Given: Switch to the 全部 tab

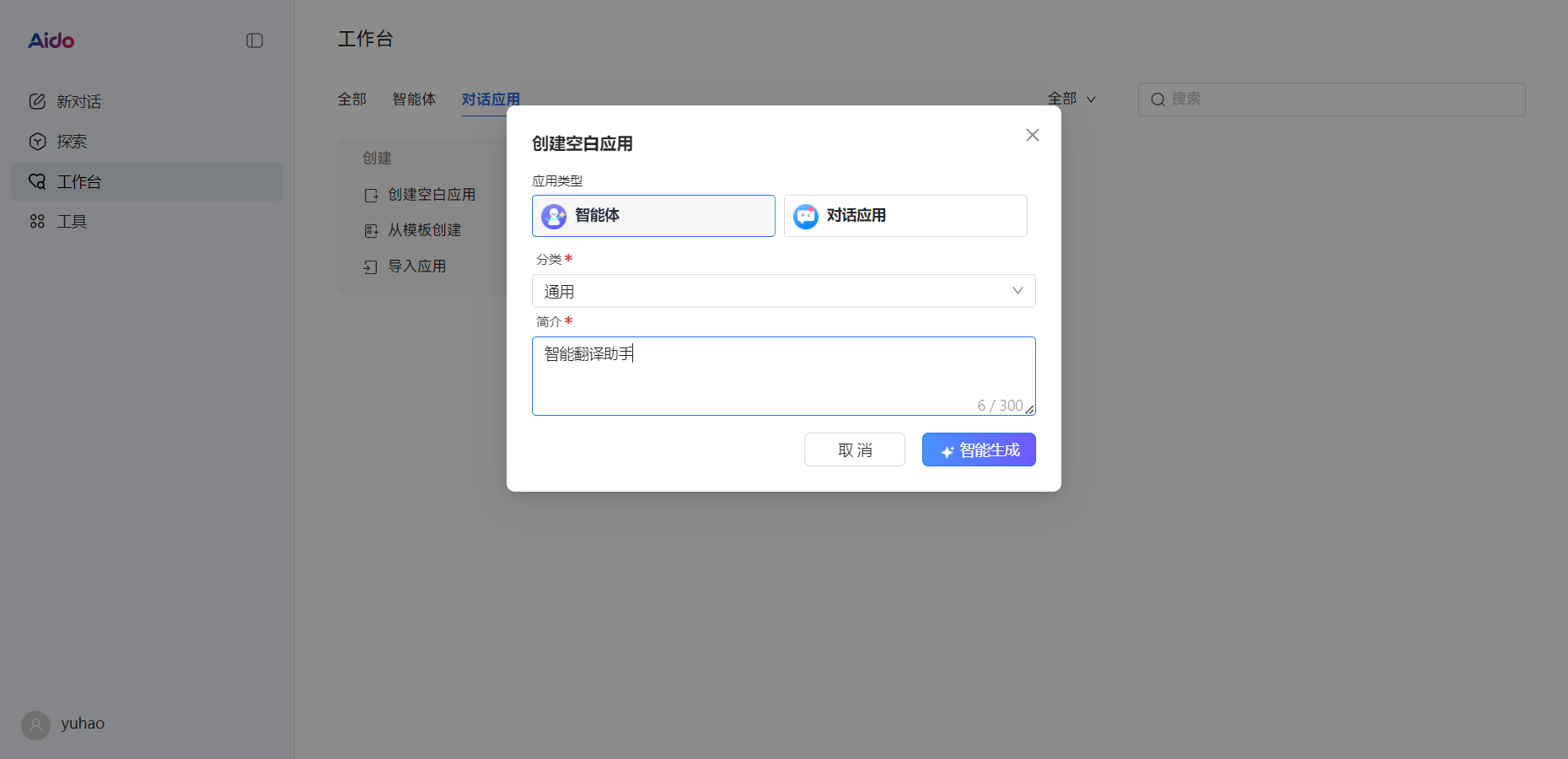Looking at the screenshot, I should pos(352,99).
